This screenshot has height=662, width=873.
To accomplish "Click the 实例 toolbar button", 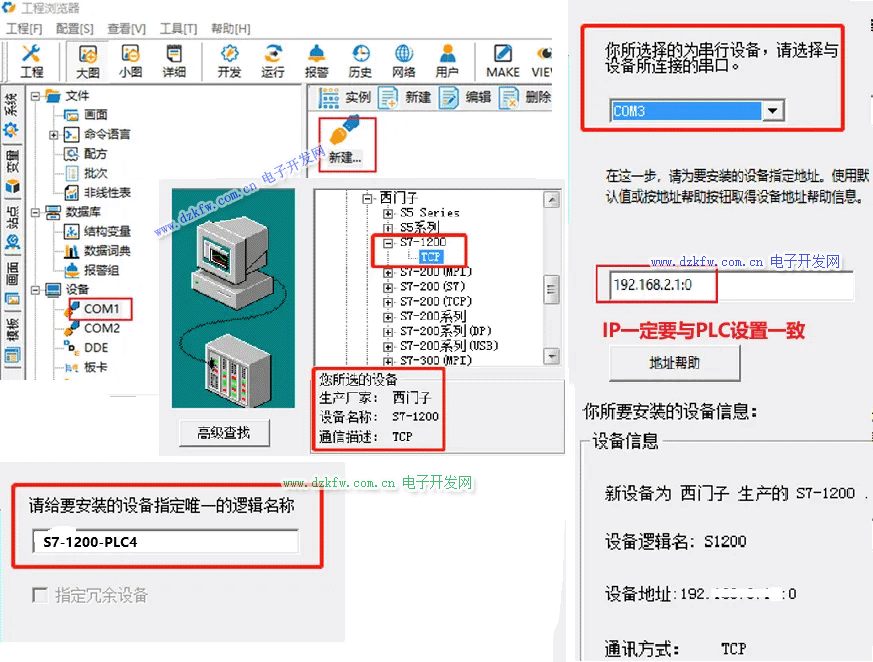I will 345,97.
